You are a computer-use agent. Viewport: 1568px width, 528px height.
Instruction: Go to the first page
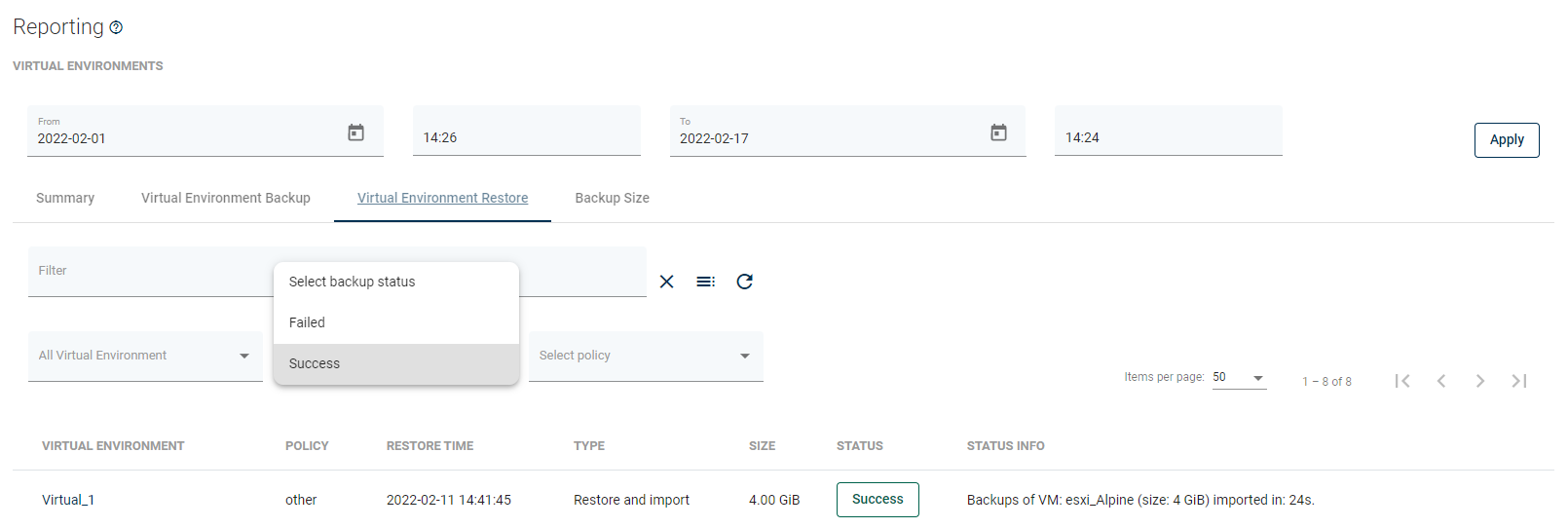tap(1402, 381)
